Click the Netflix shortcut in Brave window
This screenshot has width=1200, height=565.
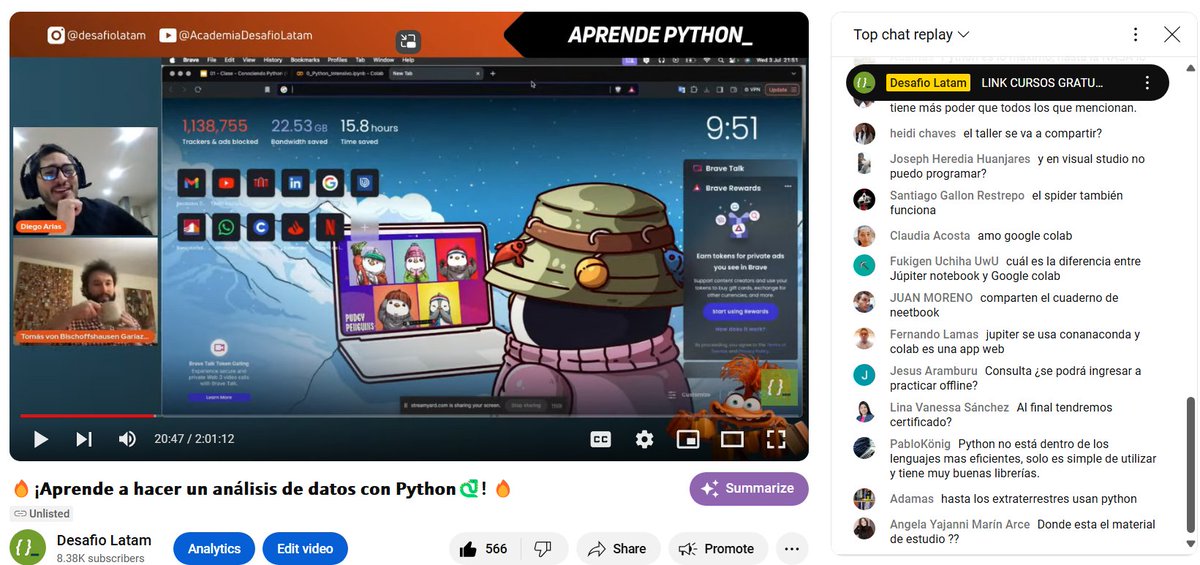(x=330, y=227)
